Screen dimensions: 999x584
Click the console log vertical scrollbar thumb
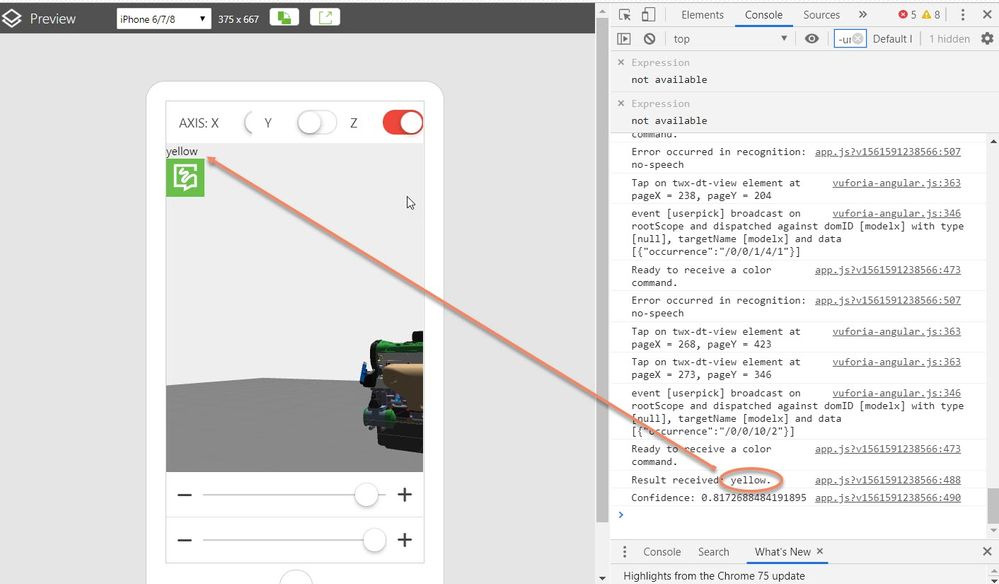[993, 505]
